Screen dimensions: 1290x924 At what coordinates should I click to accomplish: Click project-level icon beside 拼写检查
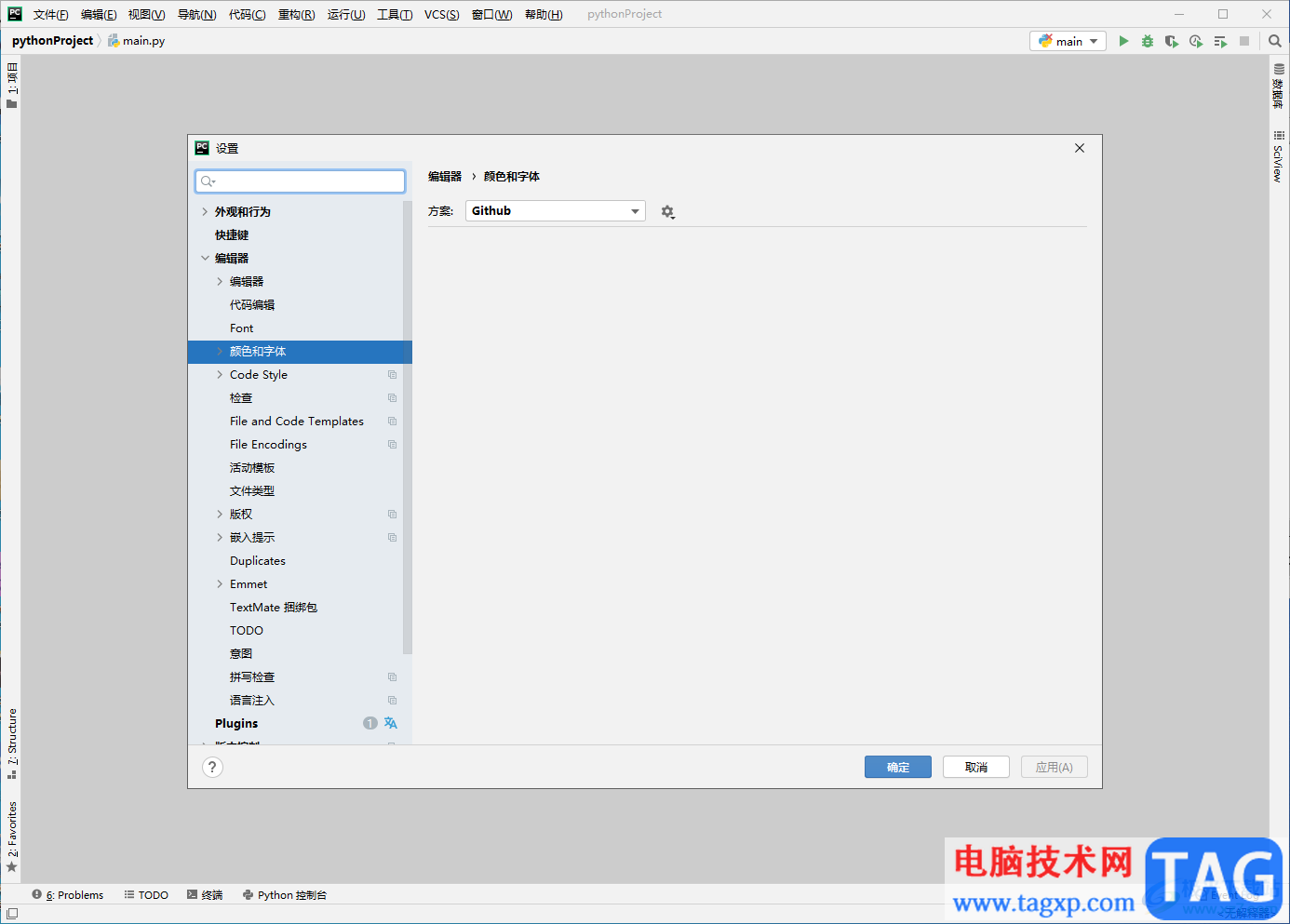[x=392, y=677]
